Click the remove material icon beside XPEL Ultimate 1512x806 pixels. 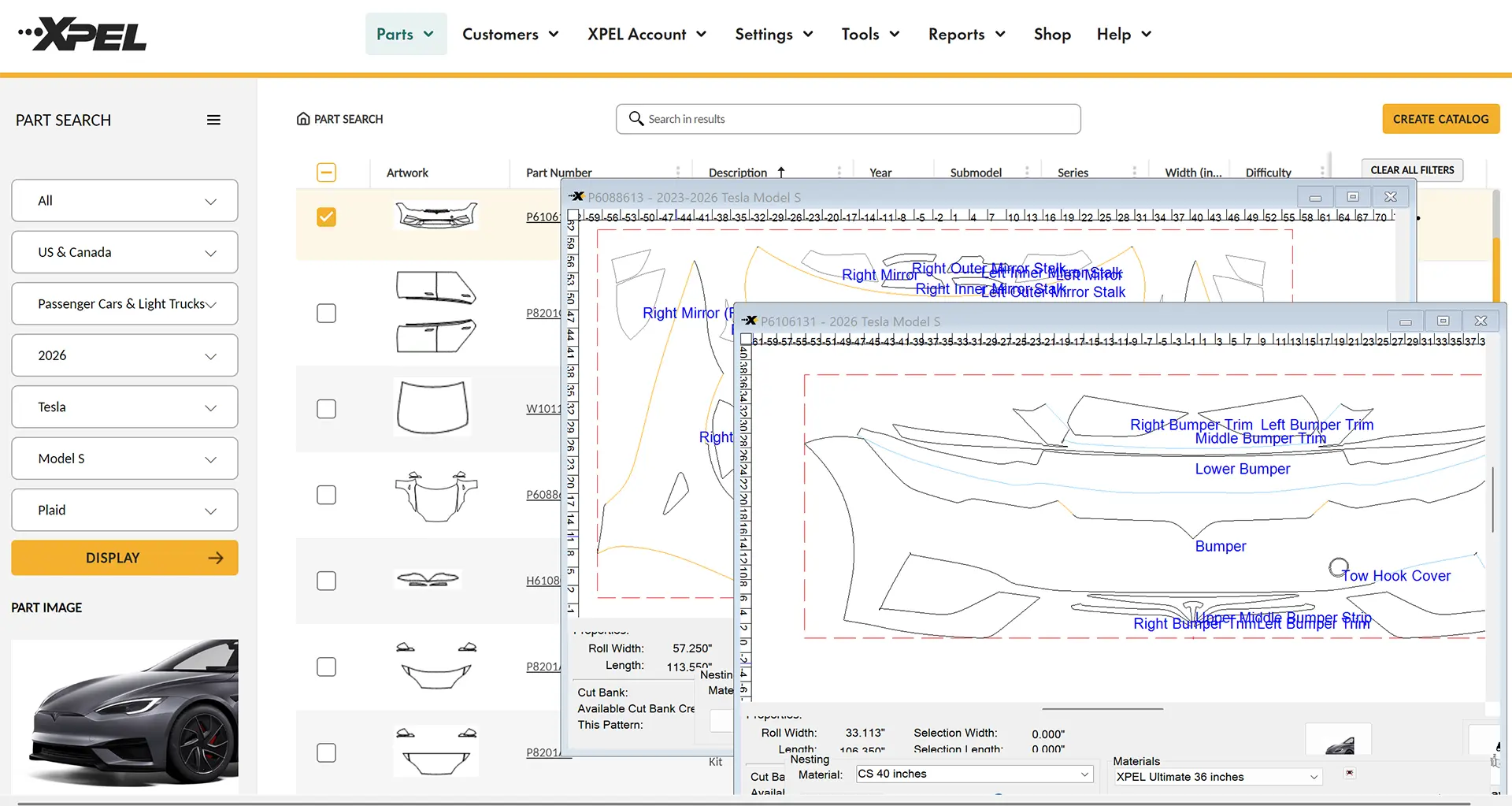(1348, 773)
